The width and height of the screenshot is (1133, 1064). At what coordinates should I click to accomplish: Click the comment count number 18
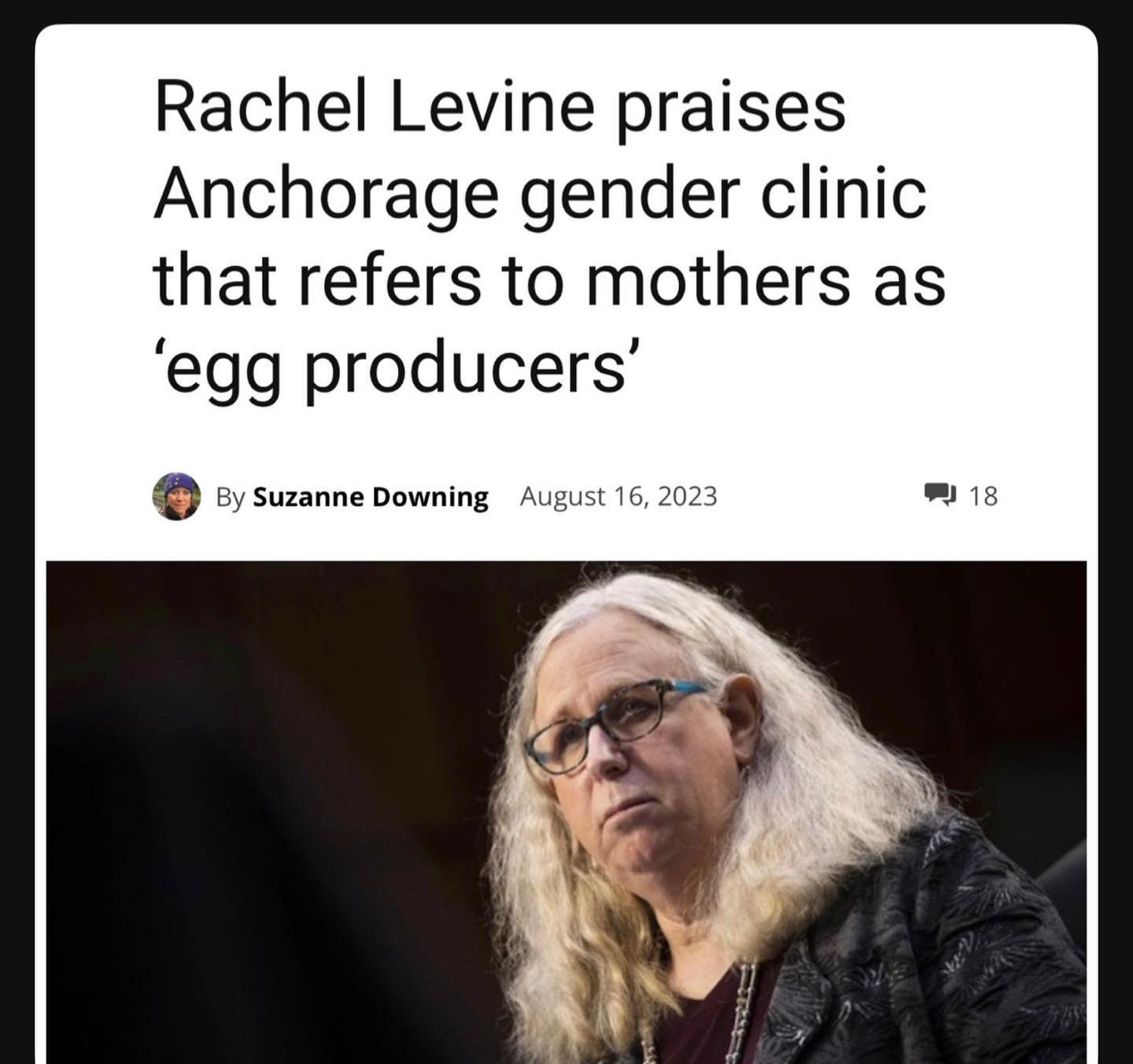coord(984,496)
